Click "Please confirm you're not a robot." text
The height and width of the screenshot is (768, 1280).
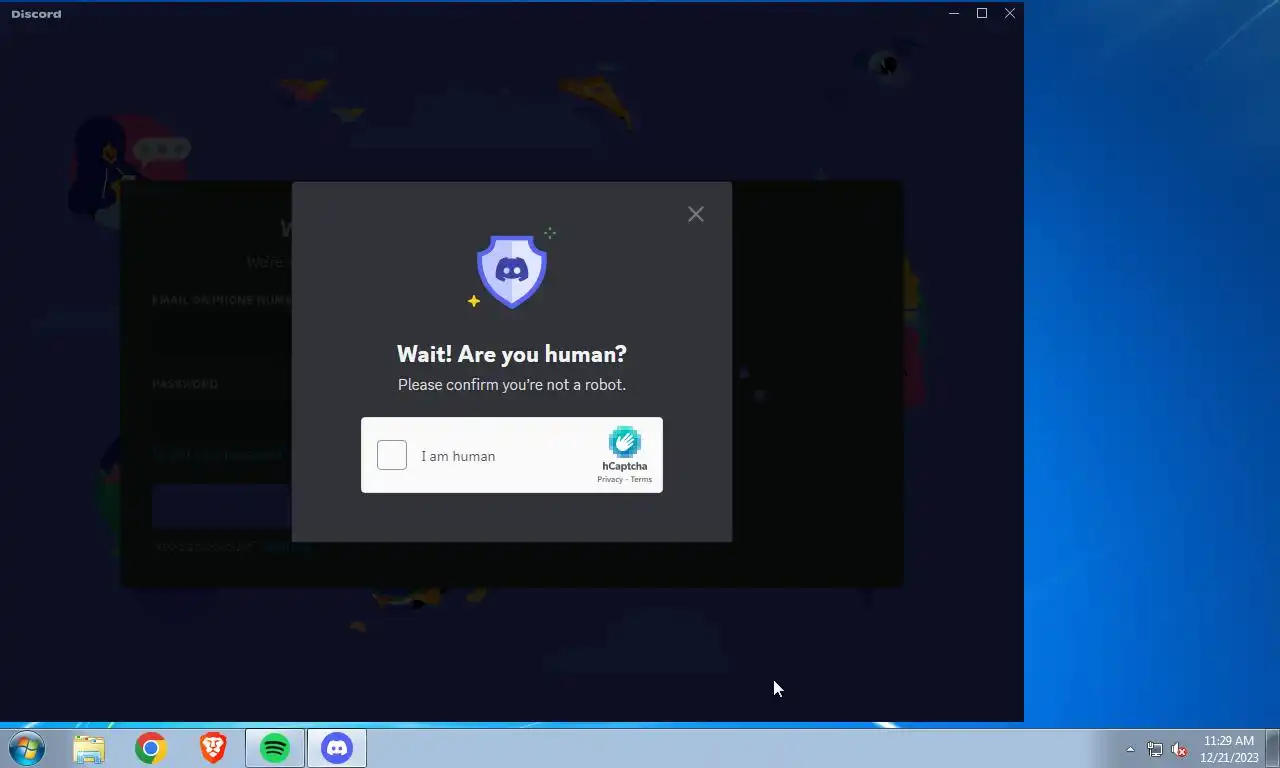(x=512, y=385)
